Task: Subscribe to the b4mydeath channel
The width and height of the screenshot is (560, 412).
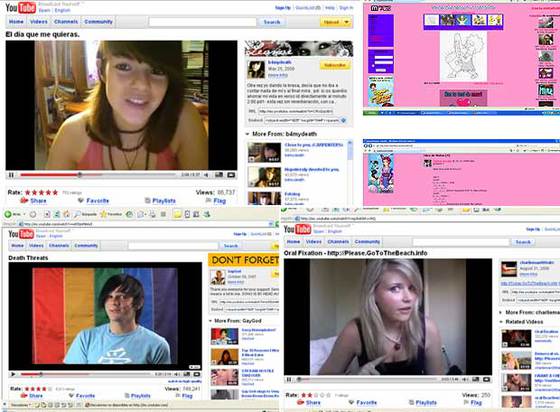Action: point(335,65)
